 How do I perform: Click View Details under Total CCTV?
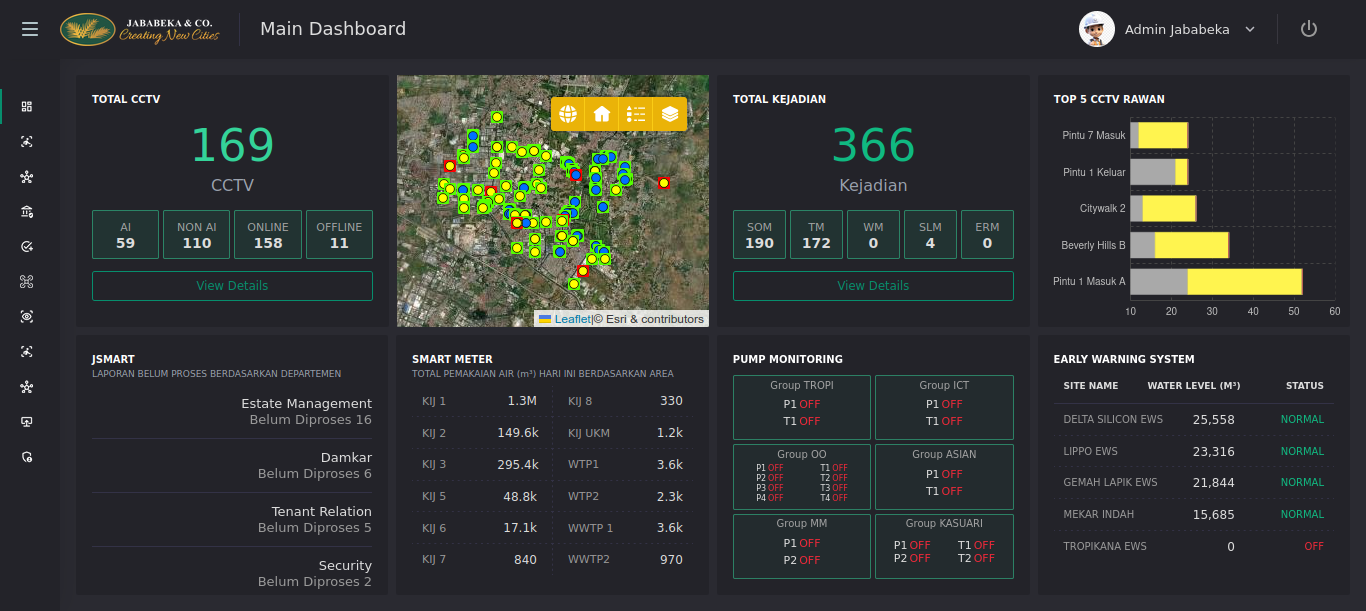tap(232, 286)
